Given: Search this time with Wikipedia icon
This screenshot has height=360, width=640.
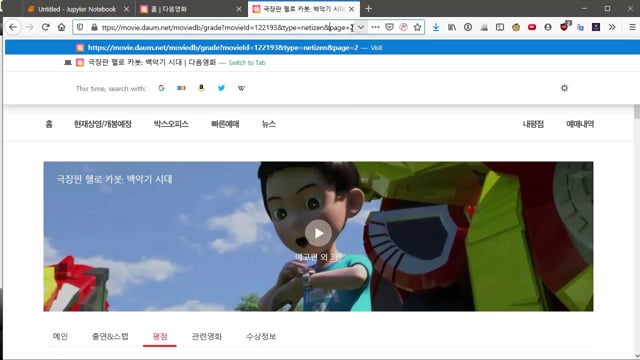Looking at the screenshot, I should pos(241,88).
